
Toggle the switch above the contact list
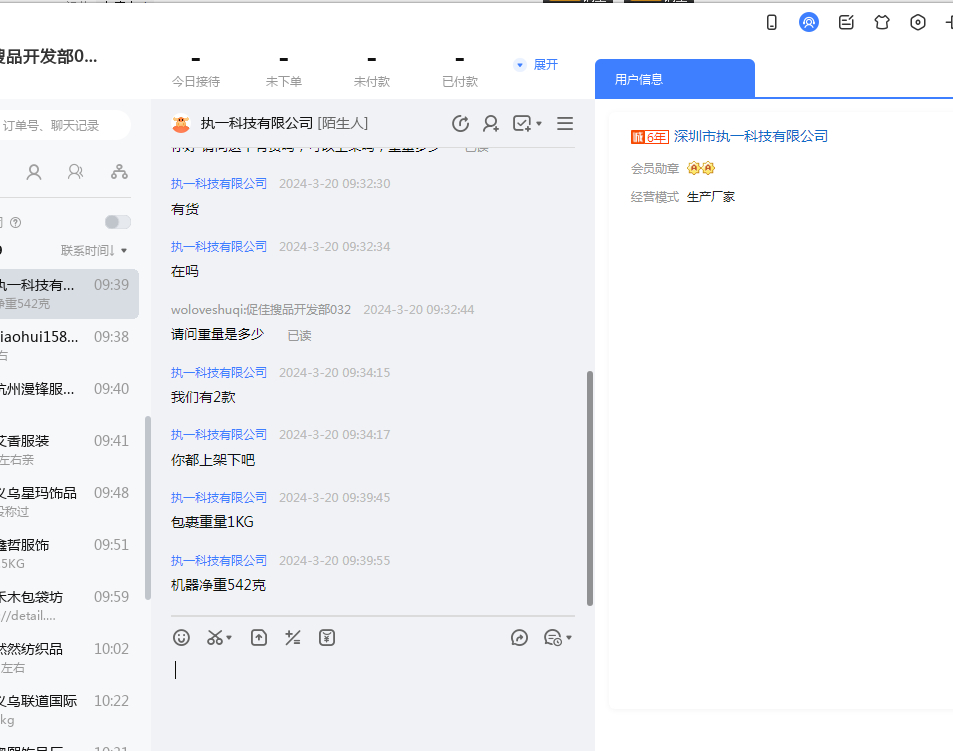[x=117, y=222]
